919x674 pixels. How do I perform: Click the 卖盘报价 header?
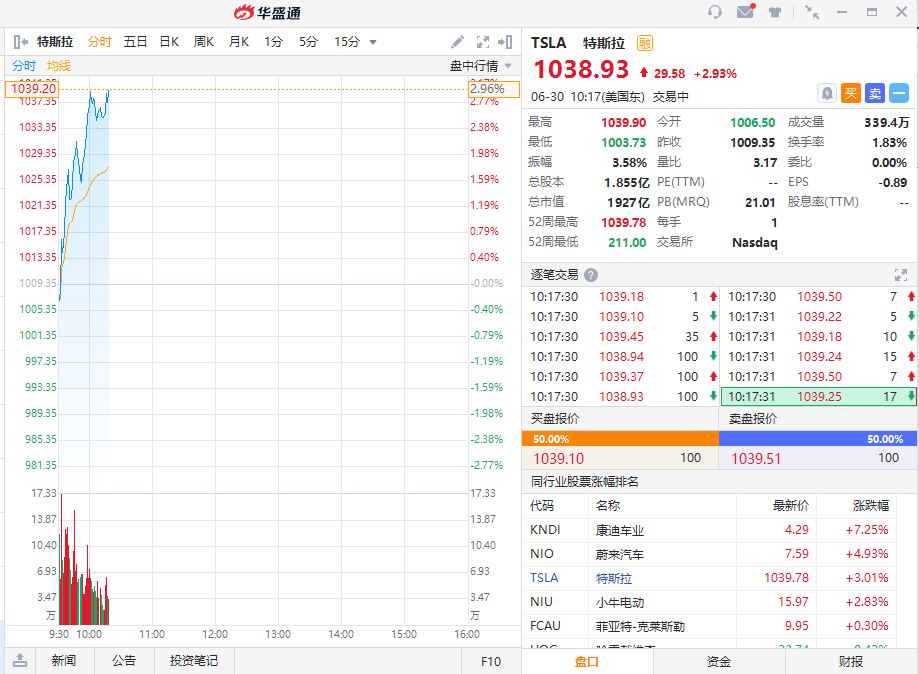753,418
